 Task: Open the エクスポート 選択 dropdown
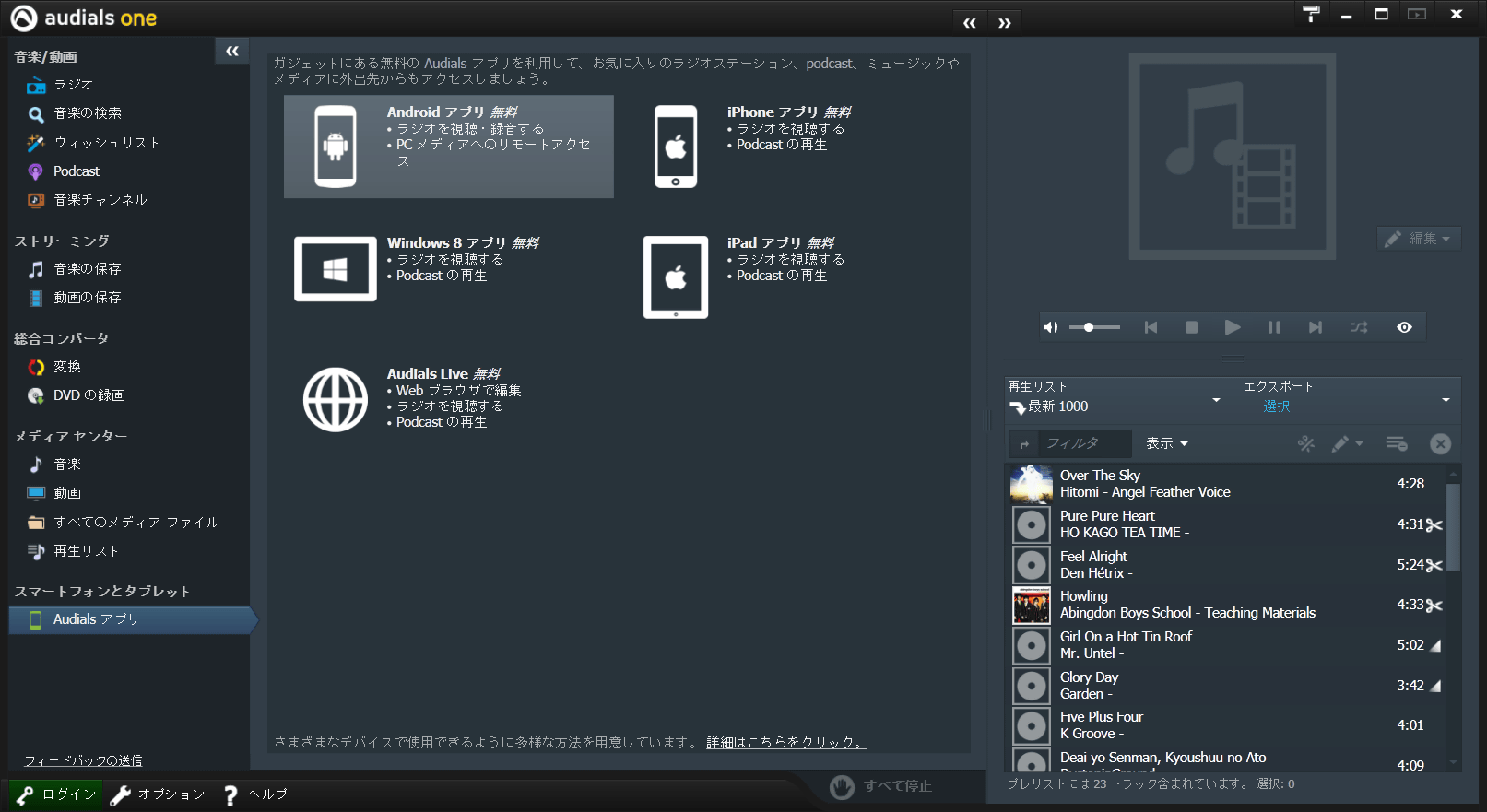tap(1348, 398)
